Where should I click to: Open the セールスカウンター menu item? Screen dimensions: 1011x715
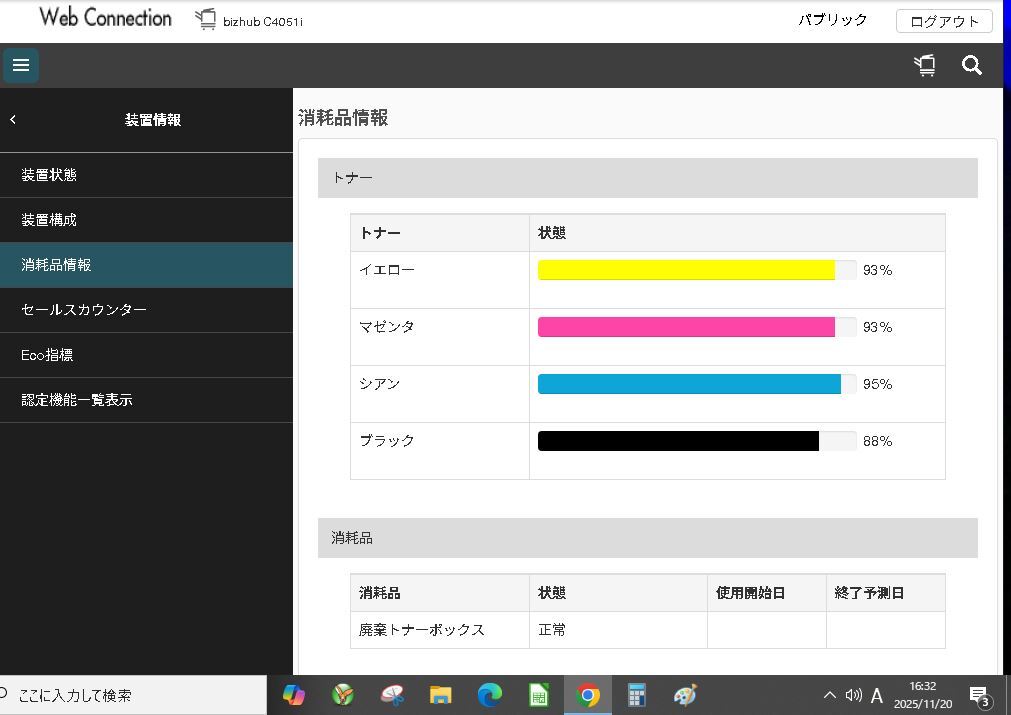pyautogui.click(x=146, y=310)
